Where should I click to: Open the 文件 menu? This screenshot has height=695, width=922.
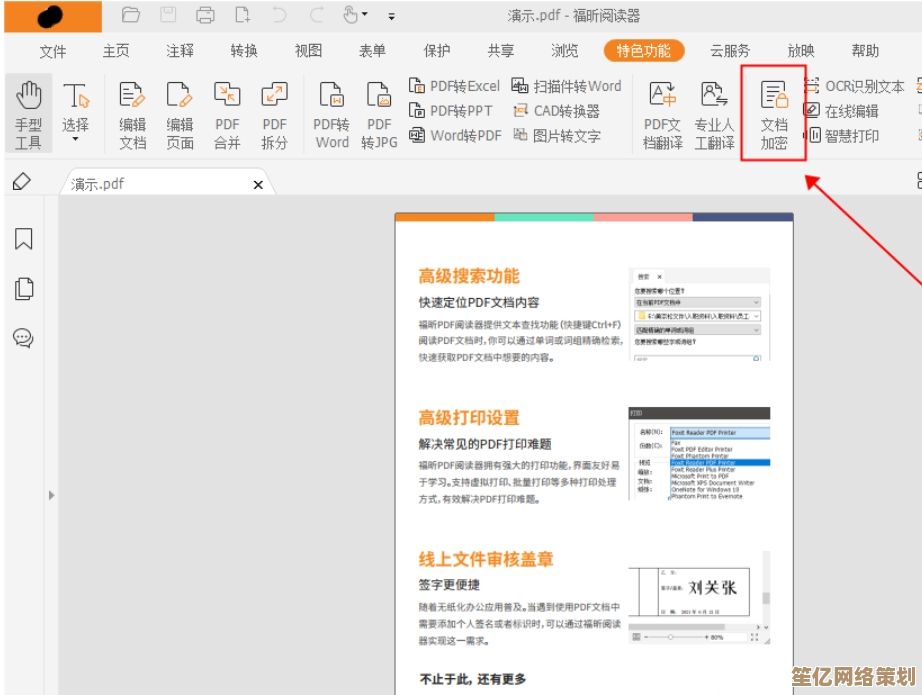tap(52, 51)
